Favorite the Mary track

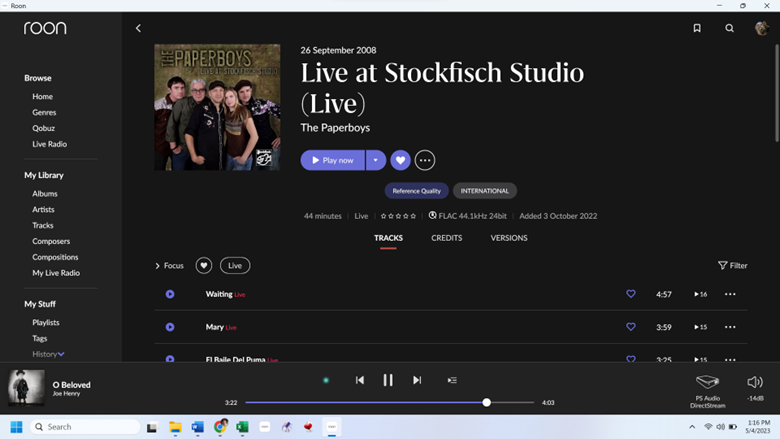[x=630, y=327]
